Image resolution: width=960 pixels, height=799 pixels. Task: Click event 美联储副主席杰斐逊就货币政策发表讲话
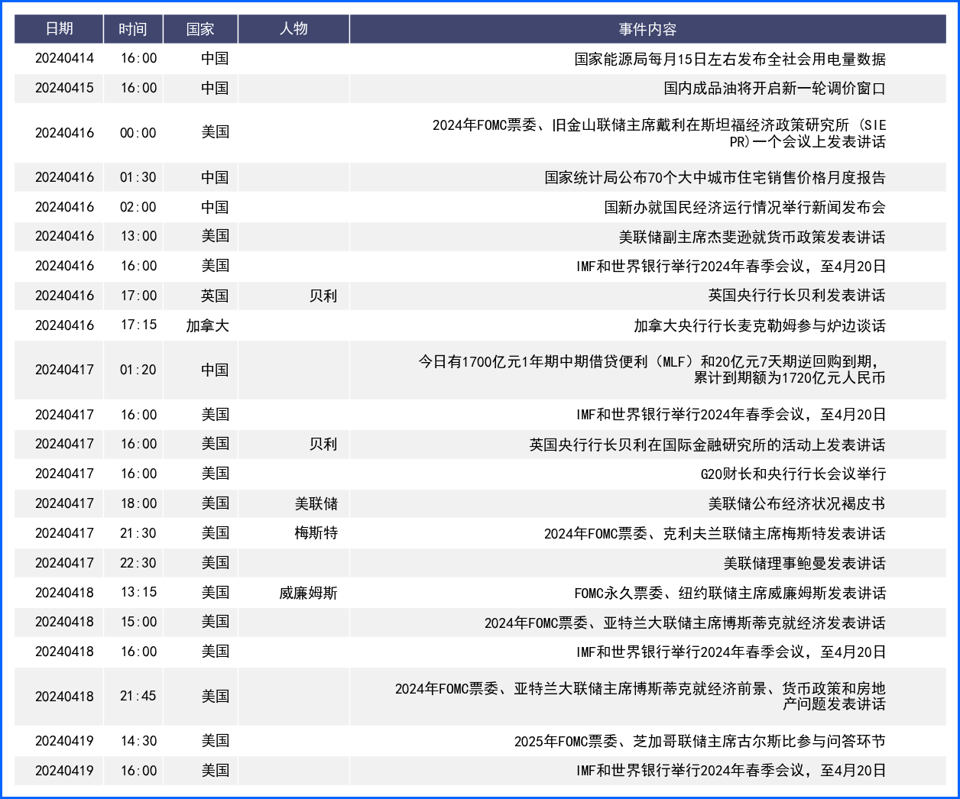pyautogui.click(x=752, y=237)
